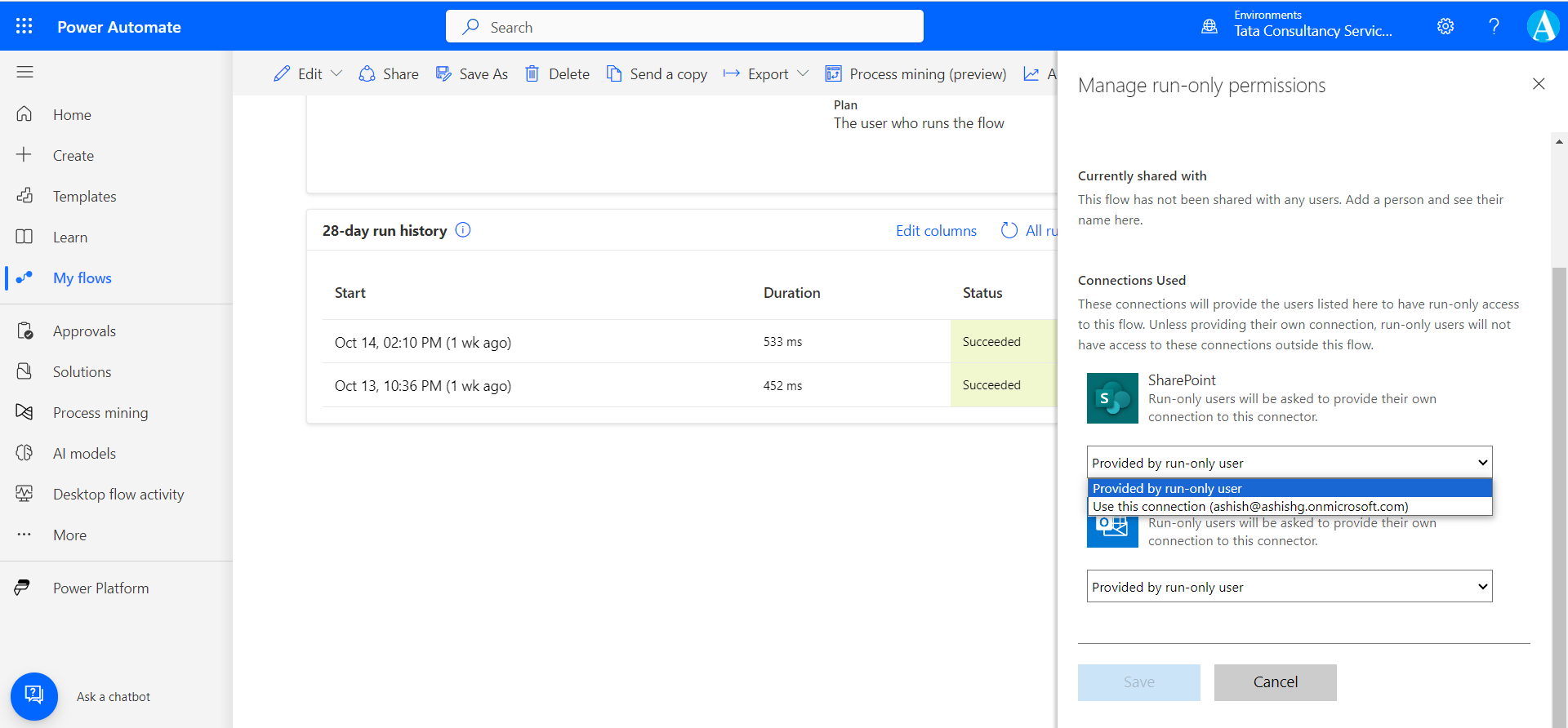Viewport: 1568px width, 728px height.
Task: Collapse the left navigation hamburger menu
Action: 24,72
